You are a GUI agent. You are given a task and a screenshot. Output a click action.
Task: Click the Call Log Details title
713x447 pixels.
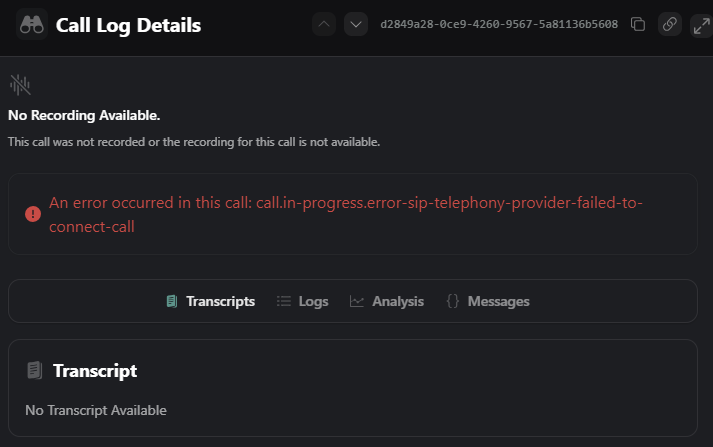128,25
